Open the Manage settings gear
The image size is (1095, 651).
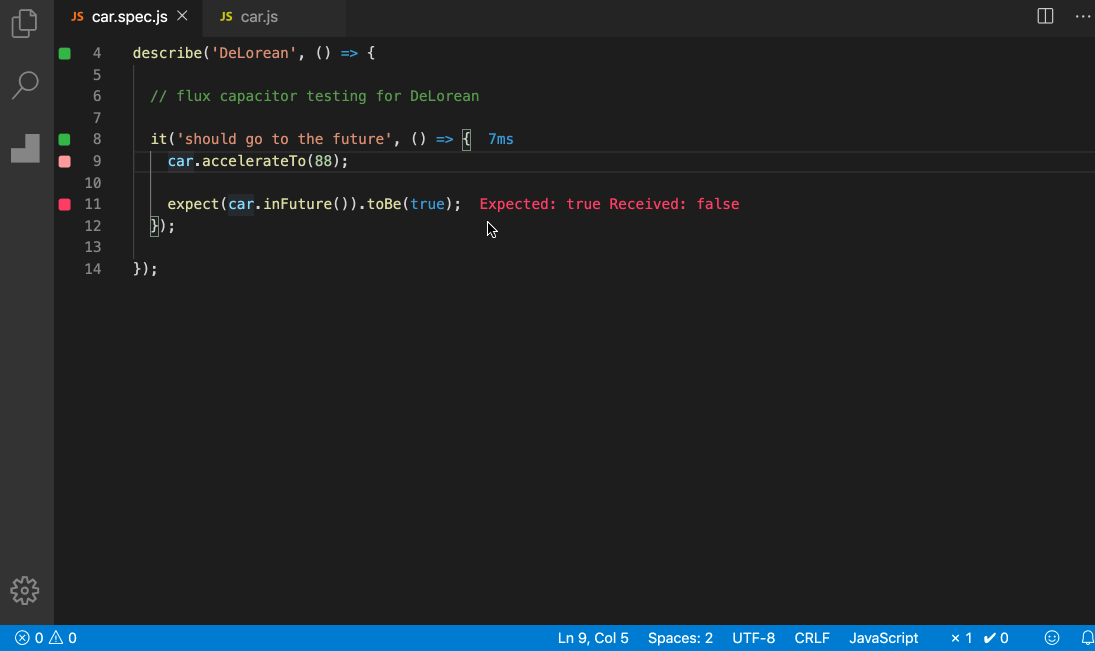pos(24,591)
